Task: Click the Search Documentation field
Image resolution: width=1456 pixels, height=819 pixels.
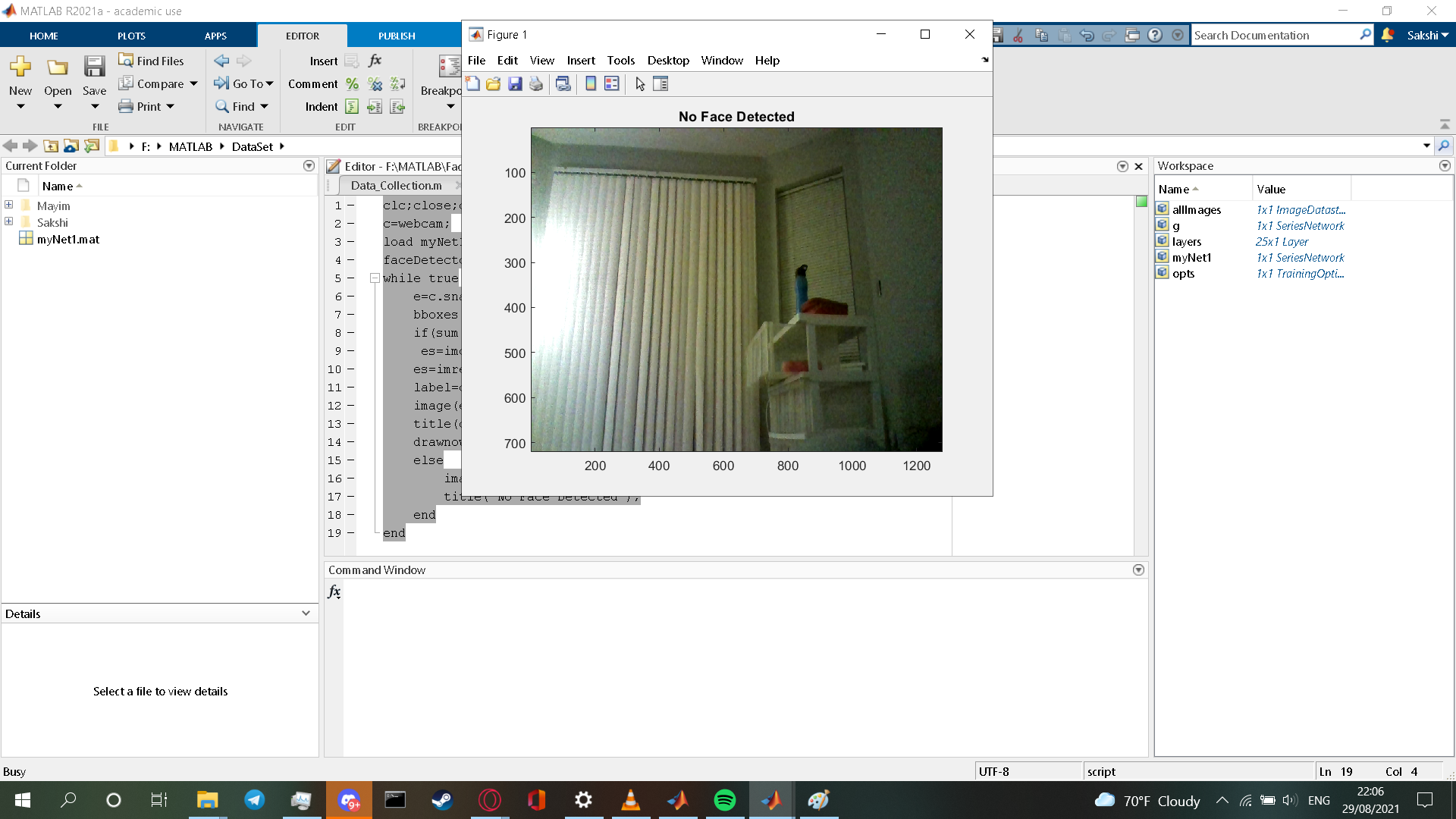Action: pyautogui.click(x=1274, y=35)
